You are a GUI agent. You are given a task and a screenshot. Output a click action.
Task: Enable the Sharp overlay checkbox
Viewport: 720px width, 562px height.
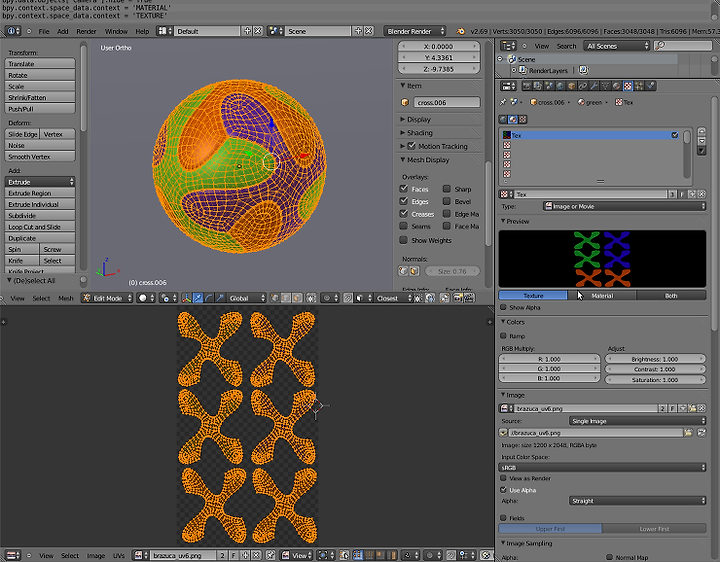[x=447, y=189]
